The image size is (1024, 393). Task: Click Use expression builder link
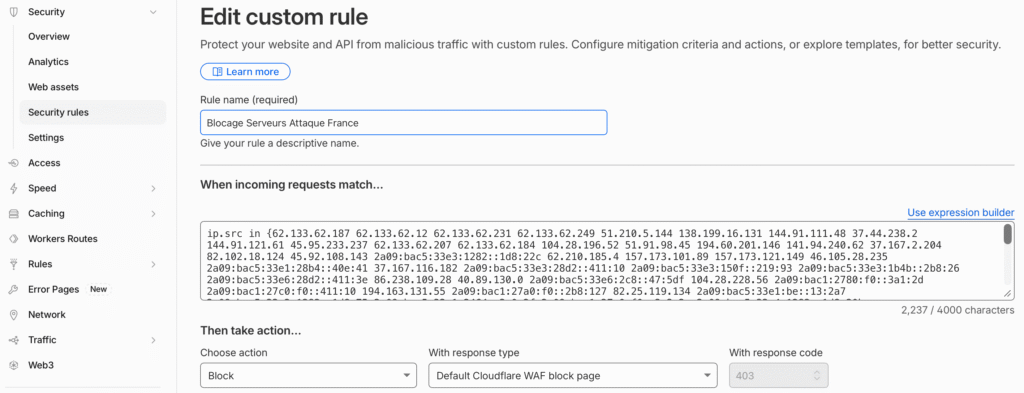(961, 213)
